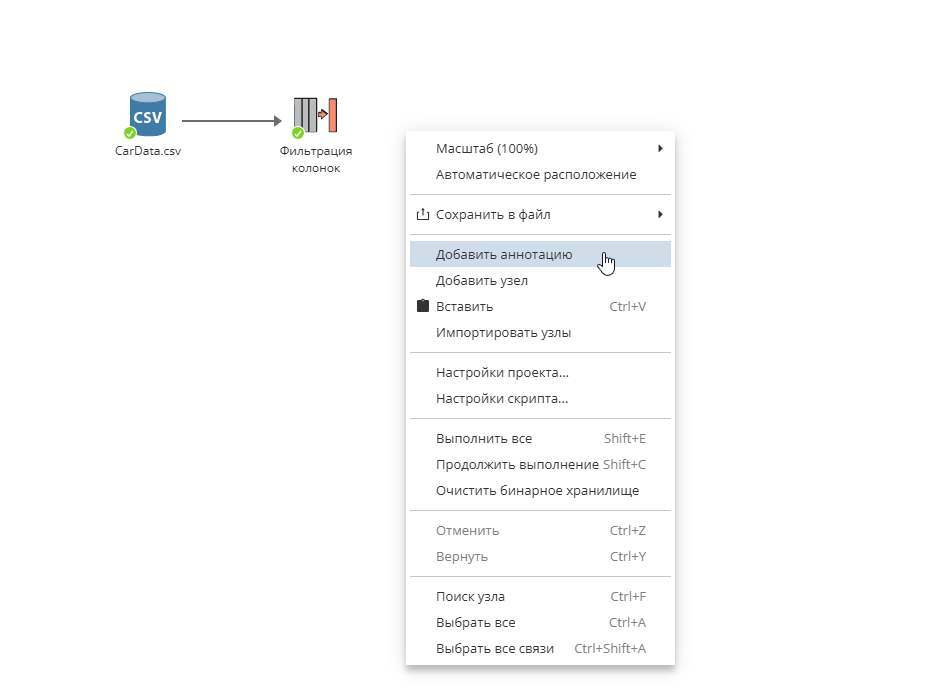Viewport: 935px width, 698px height.
Task: Open Настройки скрипта... dialog
Action: [x=502, y=399]
